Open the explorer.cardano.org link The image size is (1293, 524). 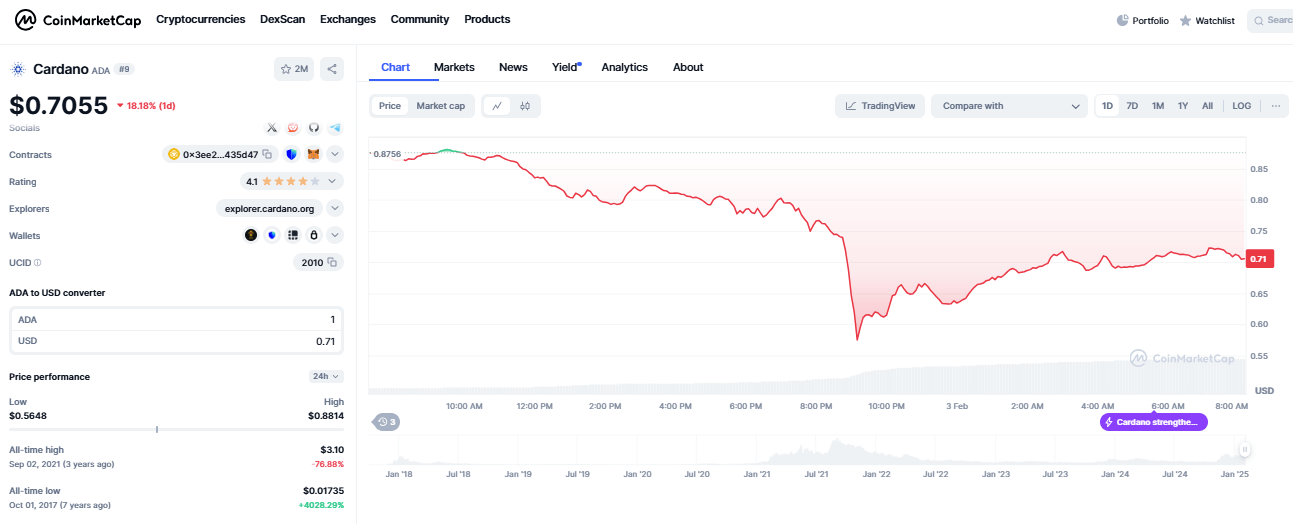pyautogui.click(x=269, y=208)
